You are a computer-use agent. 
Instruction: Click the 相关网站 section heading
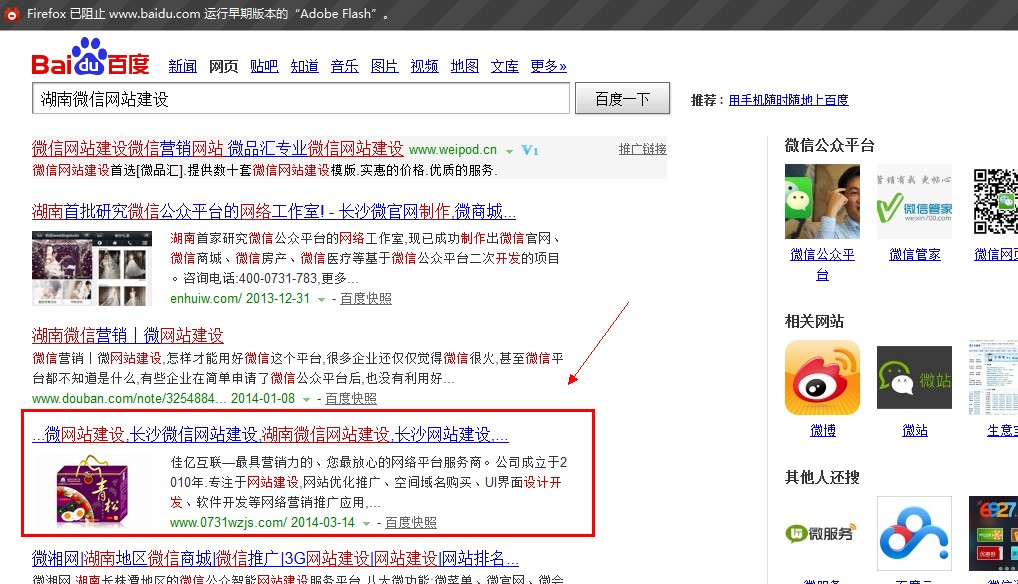814,321
